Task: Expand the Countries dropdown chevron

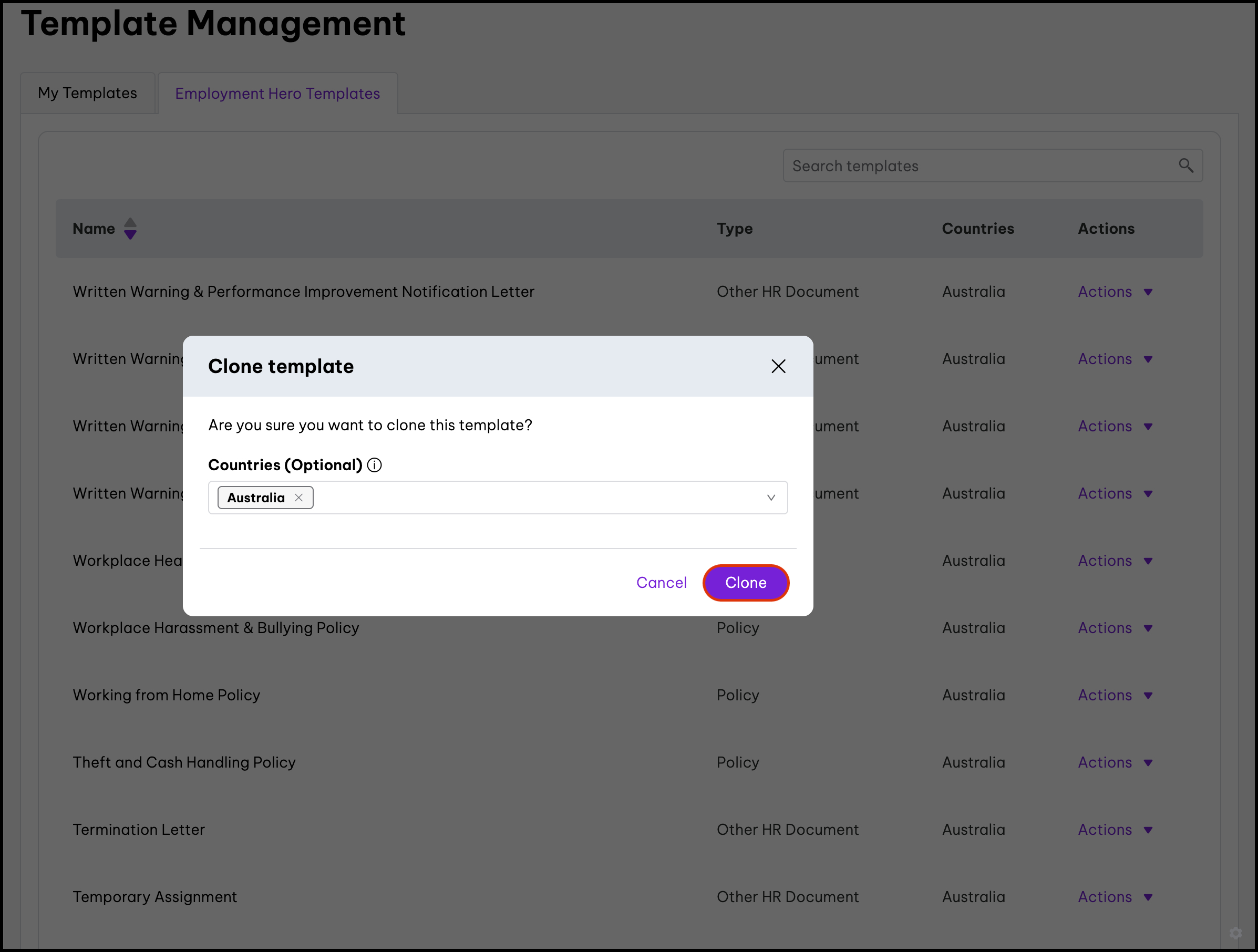Action: pyautogui.click(x=770, y=498)
